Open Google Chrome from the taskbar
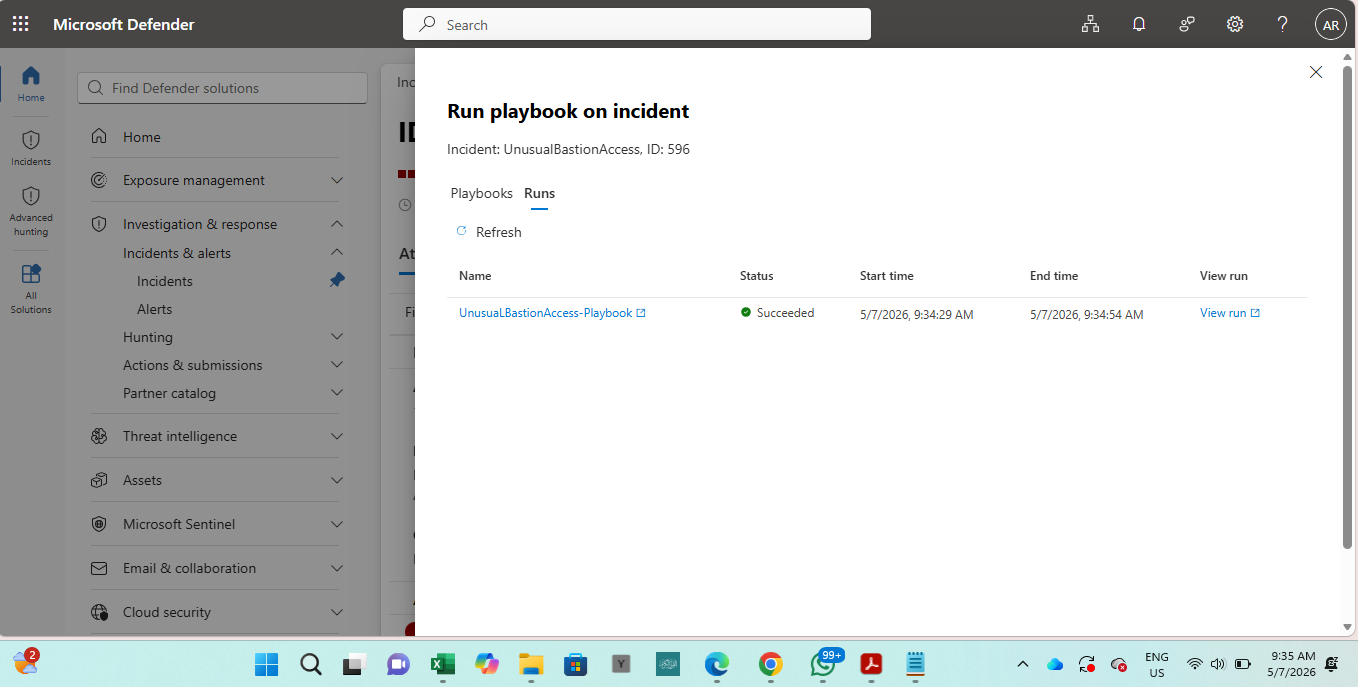 pos(770,664)
